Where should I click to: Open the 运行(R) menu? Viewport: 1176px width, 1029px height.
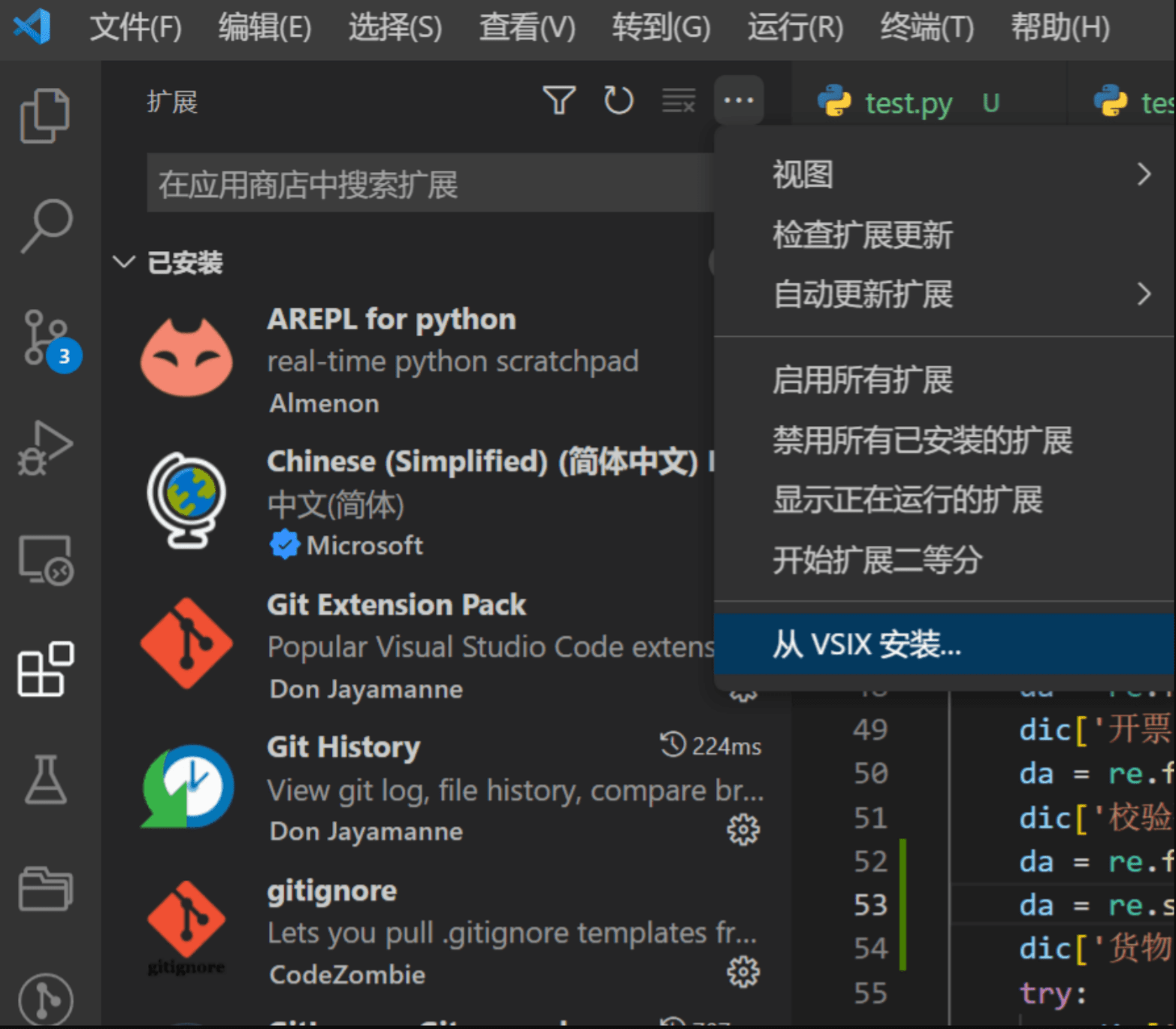point(796,28)
